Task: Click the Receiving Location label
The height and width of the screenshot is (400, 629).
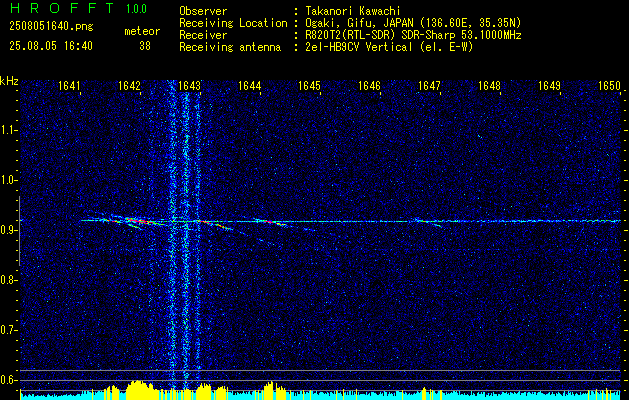Action: (x=233, y=23)
